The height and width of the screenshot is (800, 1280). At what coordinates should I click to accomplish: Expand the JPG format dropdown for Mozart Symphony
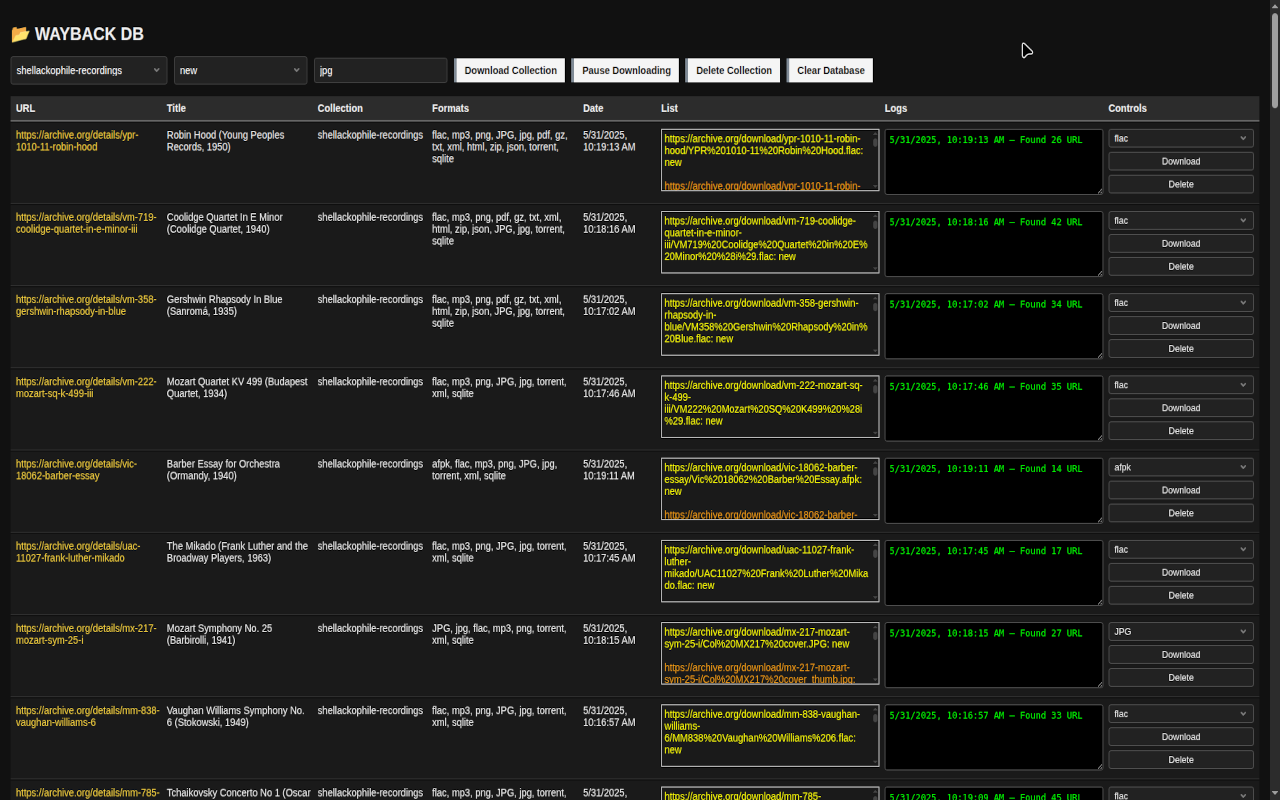(x=1181, y=631)
